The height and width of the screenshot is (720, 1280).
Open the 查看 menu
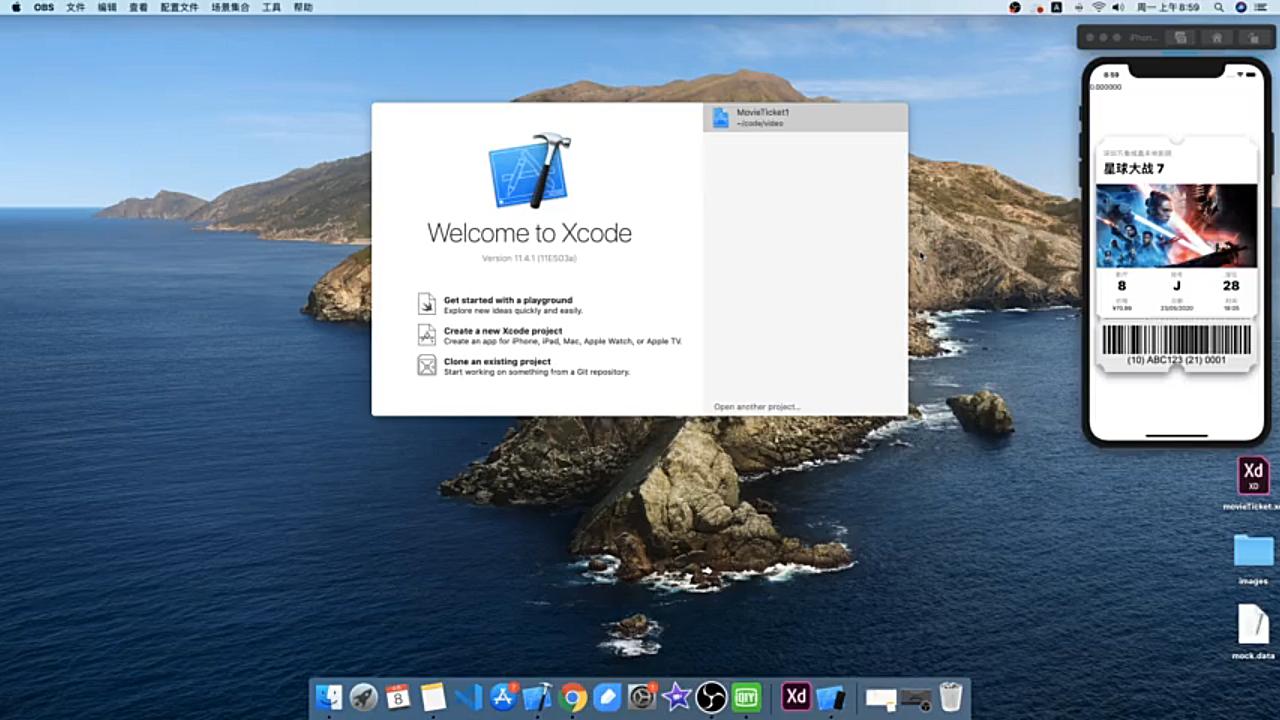click(x=139, y=7)
